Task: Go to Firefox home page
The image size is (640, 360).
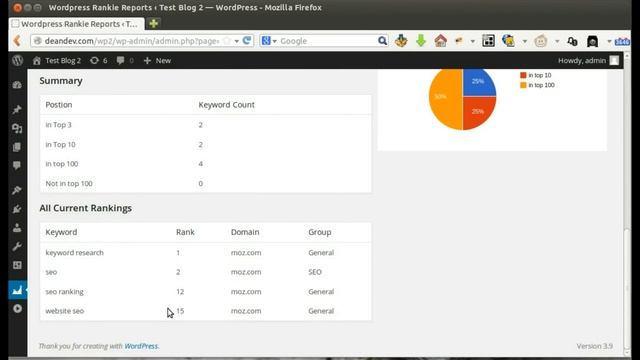Action: (440, 41)
